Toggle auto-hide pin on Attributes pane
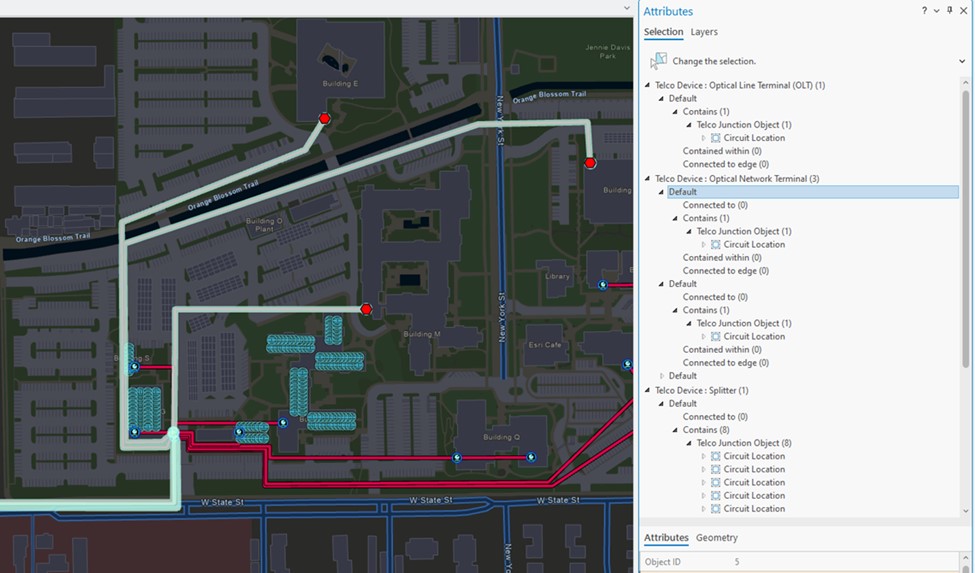 coord(950,11)
